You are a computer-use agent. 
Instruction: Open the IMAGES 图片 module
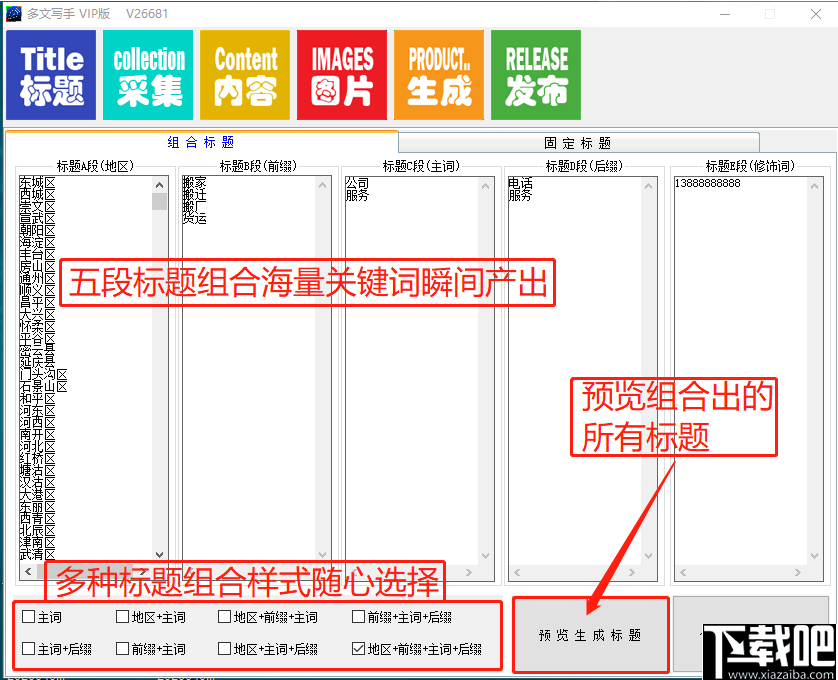[341, 74]
